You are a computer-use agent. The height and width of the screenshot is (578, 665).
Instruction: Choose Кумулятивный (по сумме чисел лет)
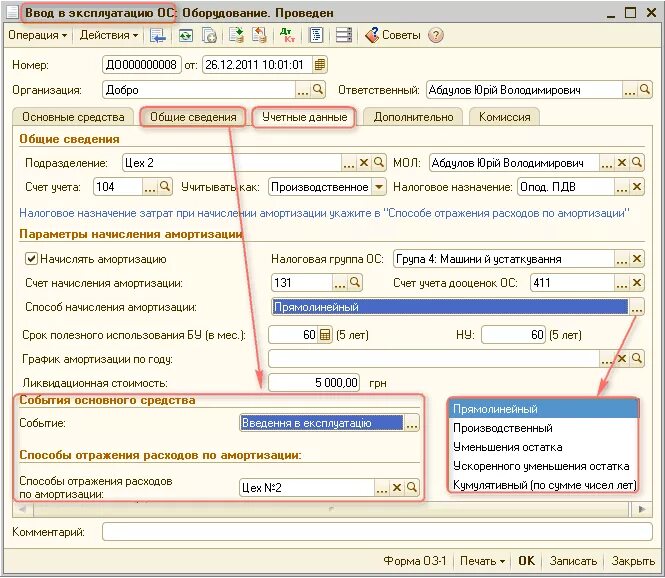[543, 485]
